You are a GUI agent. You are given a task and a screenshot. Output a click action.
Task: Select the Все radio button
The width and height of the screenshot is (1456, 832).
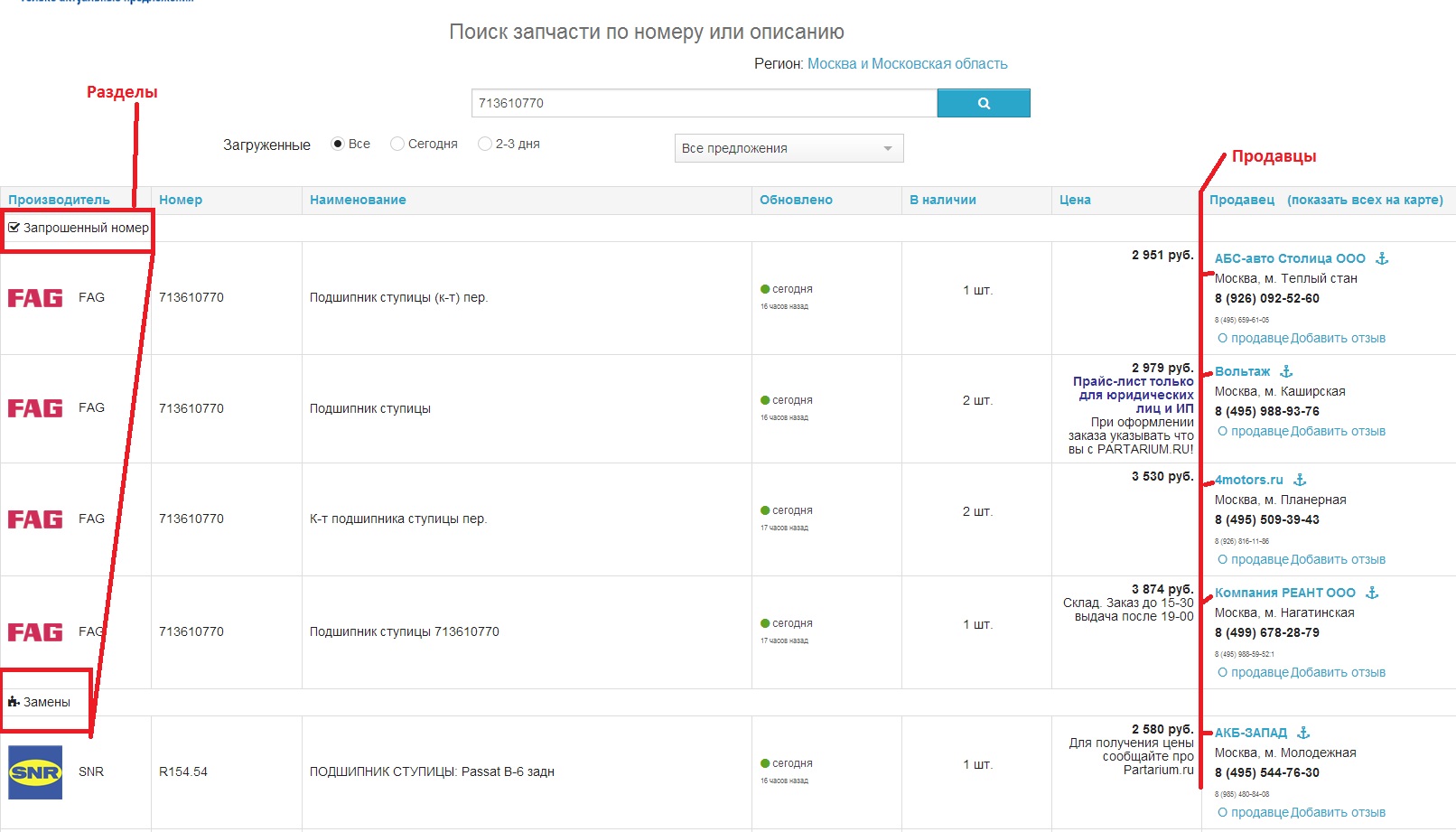[338, 144]
